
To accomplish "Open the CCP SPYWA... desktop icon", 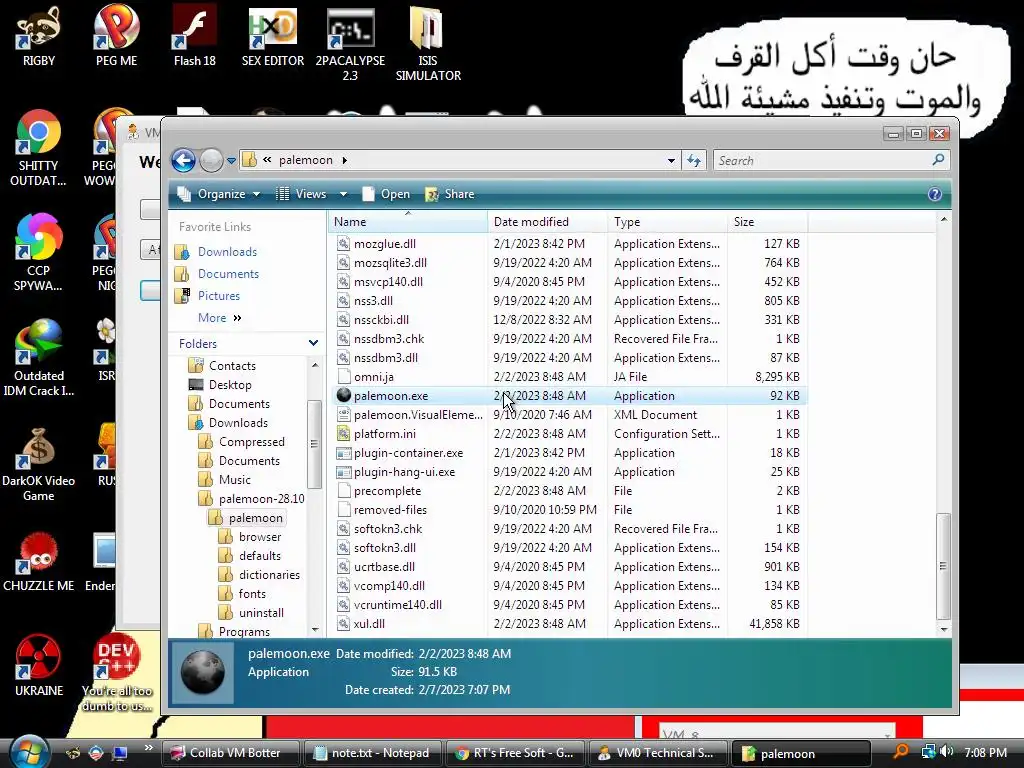I will (39, 252).
